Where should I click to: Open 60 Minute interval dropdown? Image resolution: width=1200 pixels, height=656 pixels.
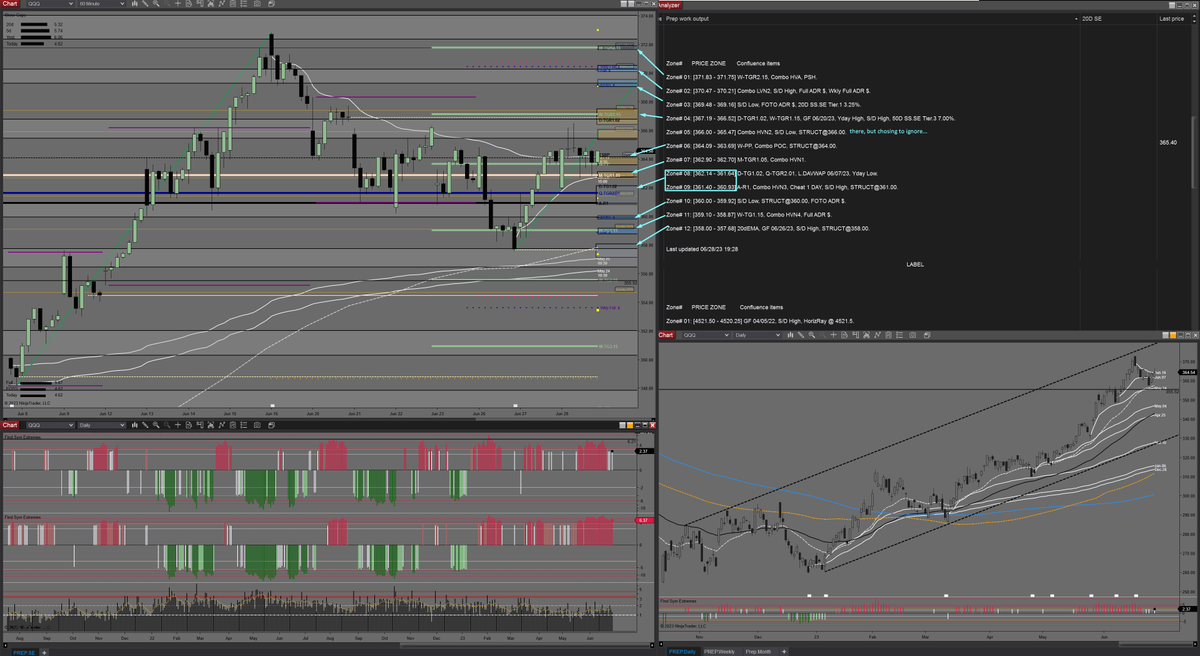pos(102,4)
